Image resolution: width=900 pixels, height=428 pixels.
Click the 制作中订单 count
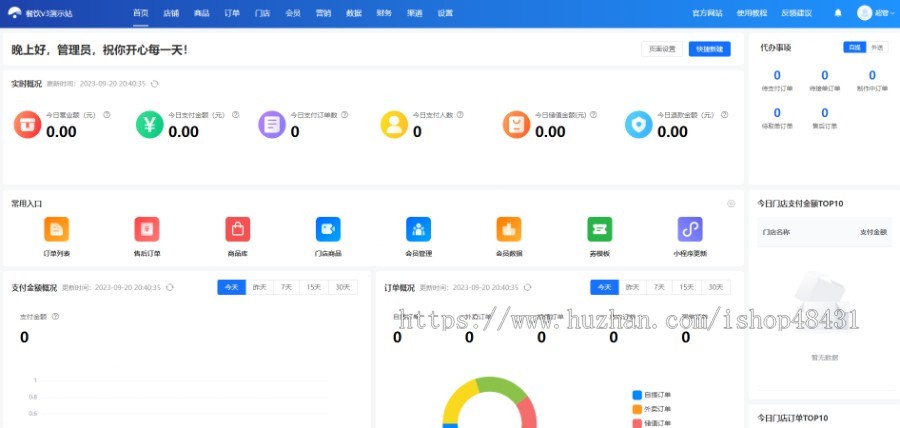coord(872,75)
